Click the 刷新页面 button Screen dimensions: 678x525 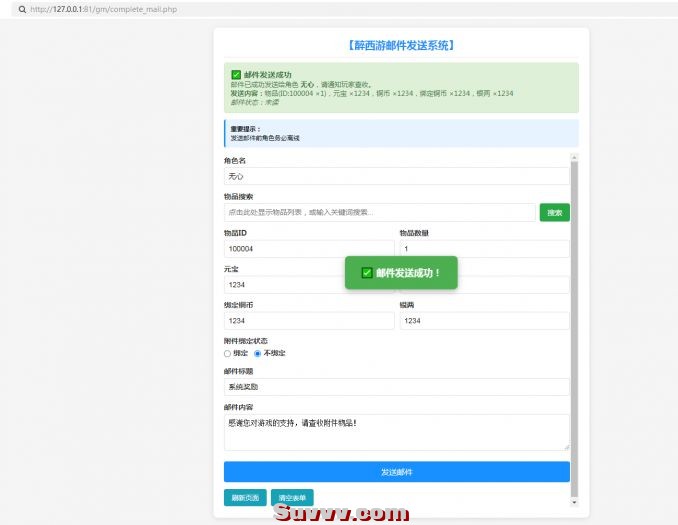245,497
